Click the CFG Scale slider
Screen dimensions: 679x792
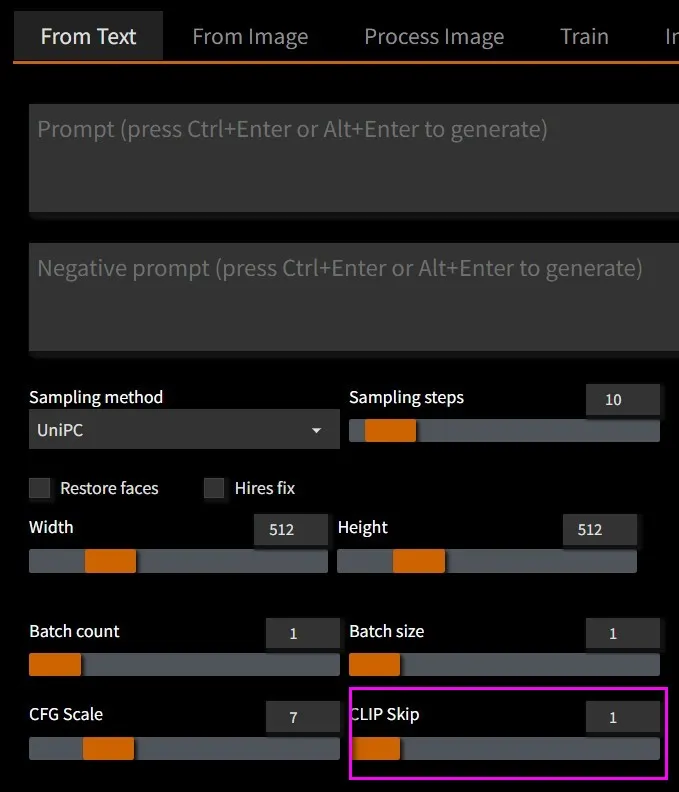[184, 749]
